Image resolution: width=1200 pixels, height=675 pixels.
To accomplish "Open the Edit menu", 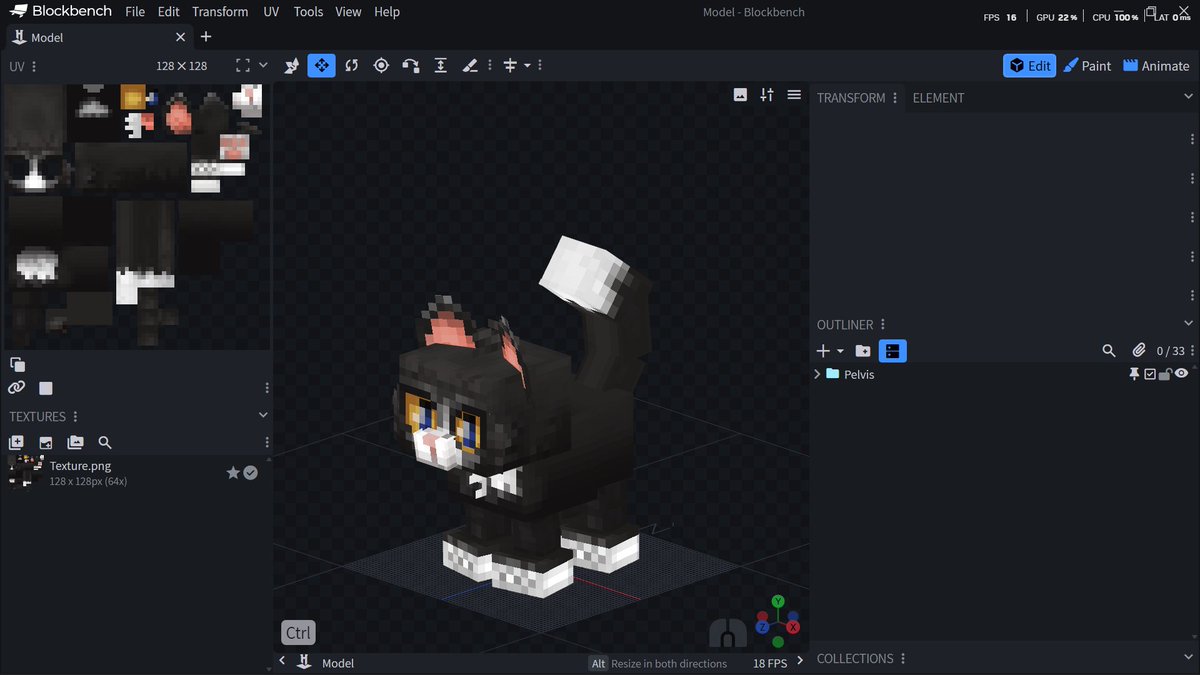I will coord(169,12).
